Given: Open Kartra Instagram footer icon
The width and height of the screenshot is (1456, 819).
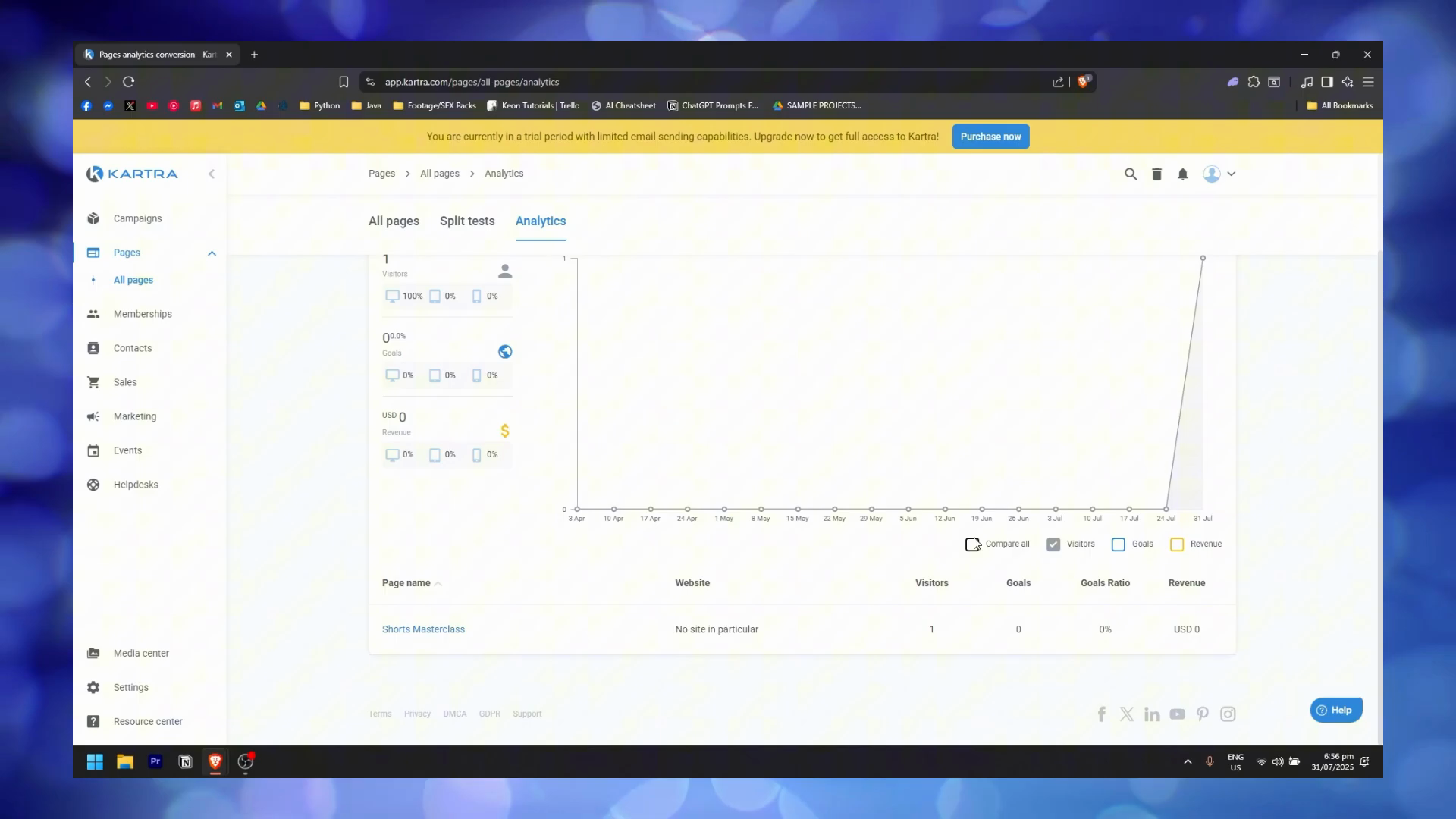Looking at the screenshot, I should click(1228, 714).
